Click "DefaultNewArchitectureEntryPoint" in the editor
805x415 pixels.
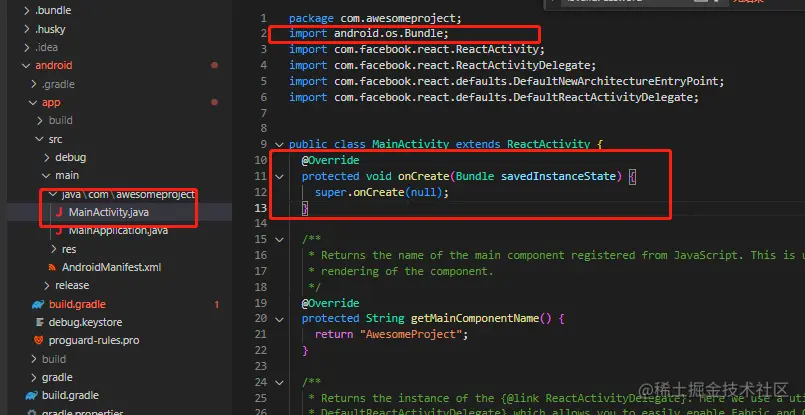click(616, 81)
